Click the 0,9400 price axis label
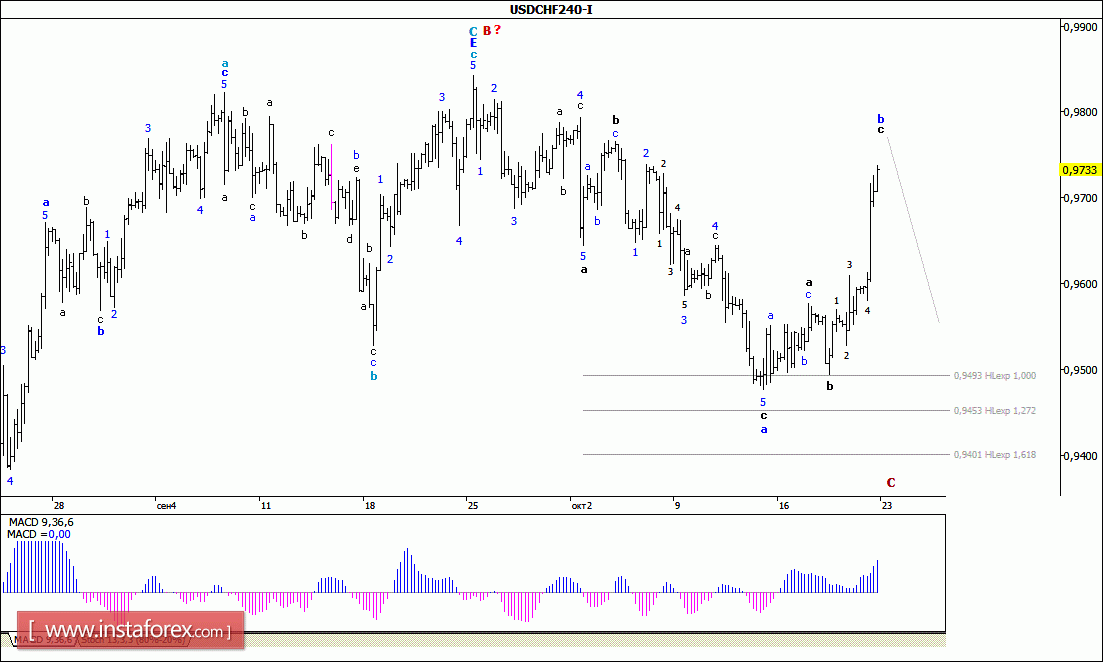Image resolution: width=1103 pixels, height=662 pixels. [x=1080, y=456]
